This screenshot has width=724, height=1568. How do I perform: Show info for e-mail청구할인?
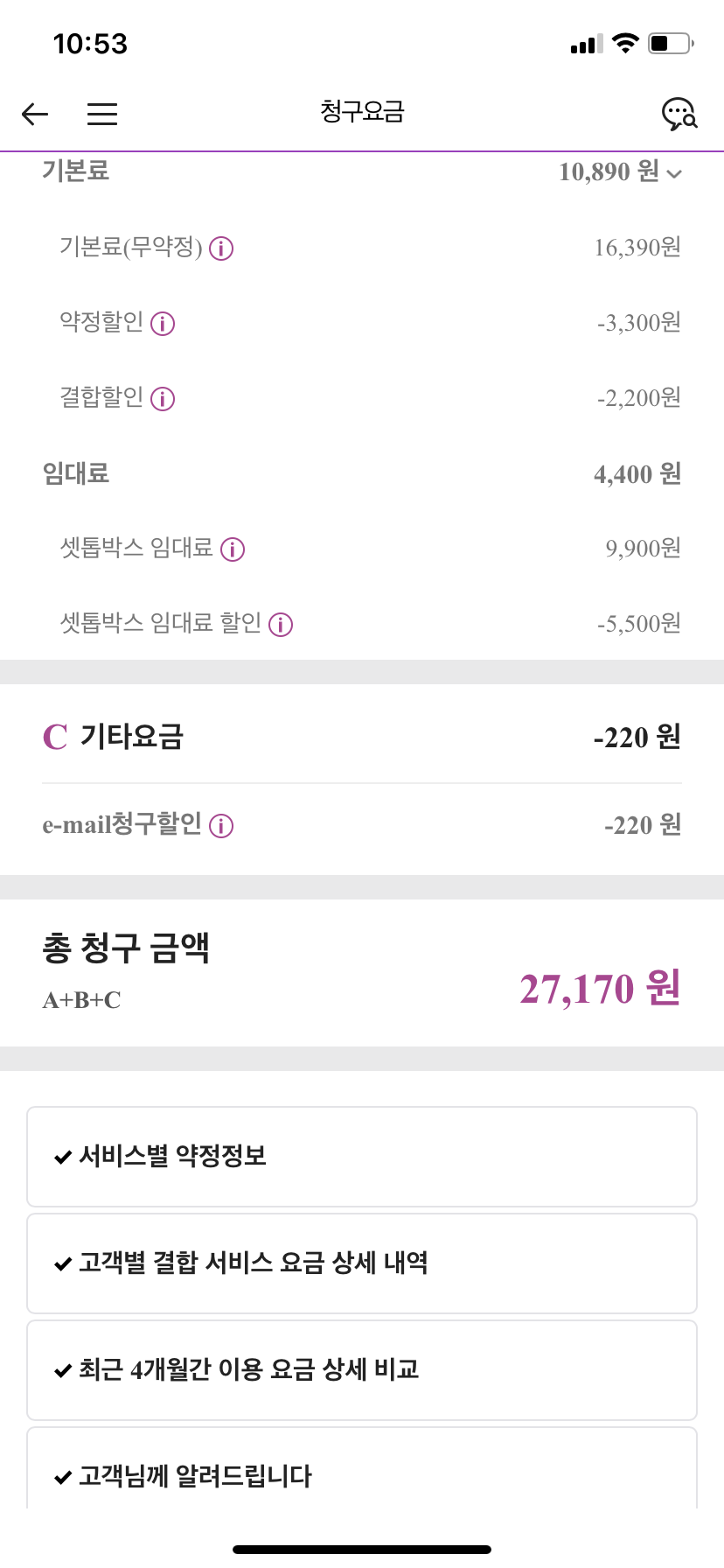(221, 826)
